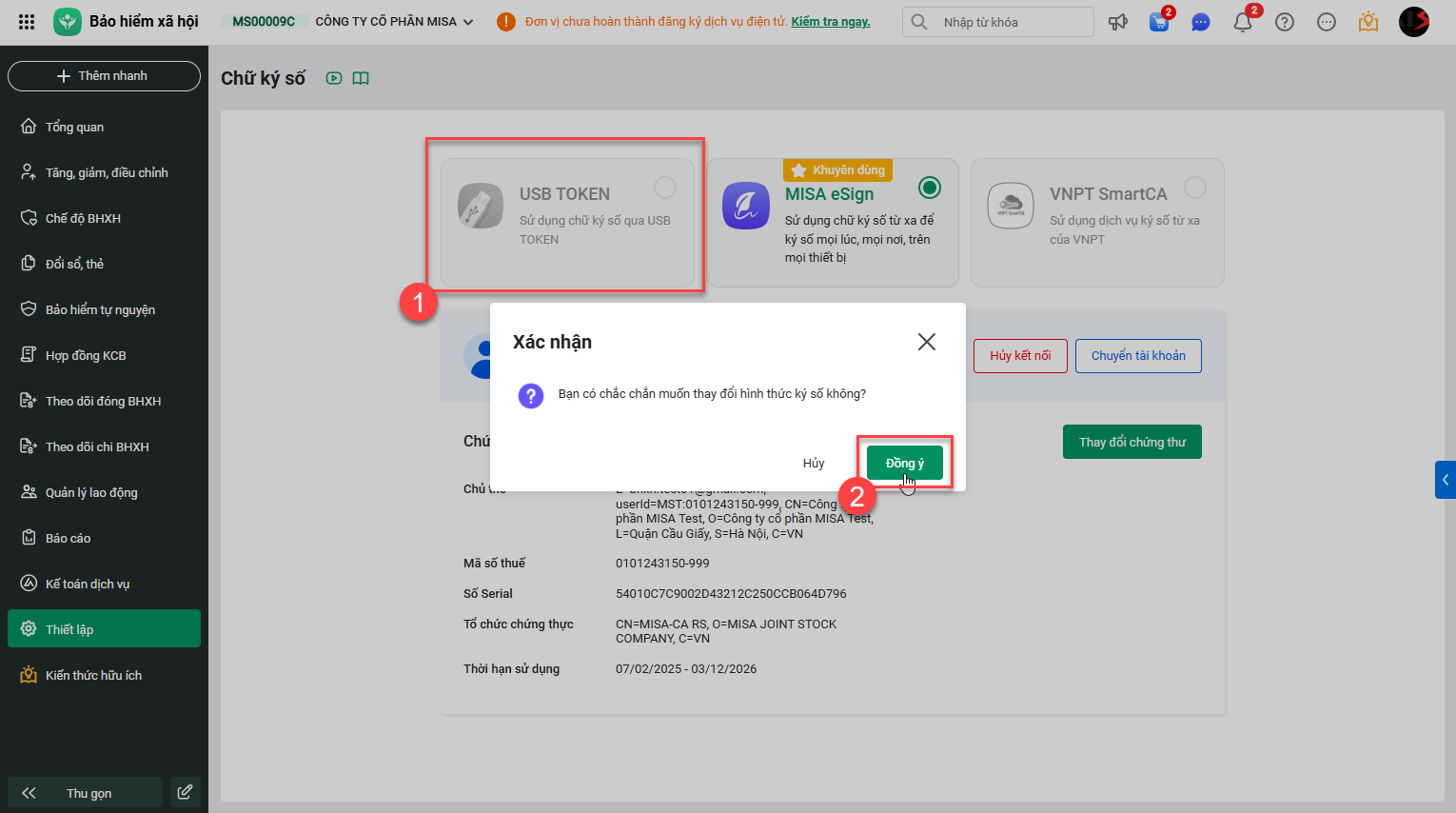
Task: Select the VNPT SmartCA radio button
Action: 1195,188
